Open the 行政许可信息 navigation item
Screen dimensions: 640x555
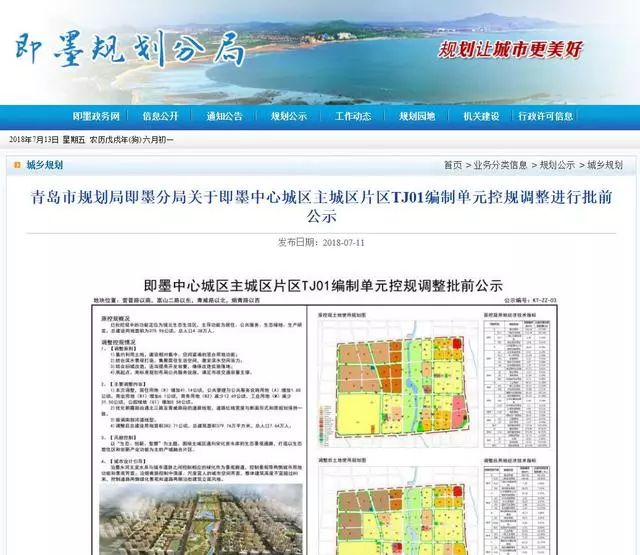(546, 116)
